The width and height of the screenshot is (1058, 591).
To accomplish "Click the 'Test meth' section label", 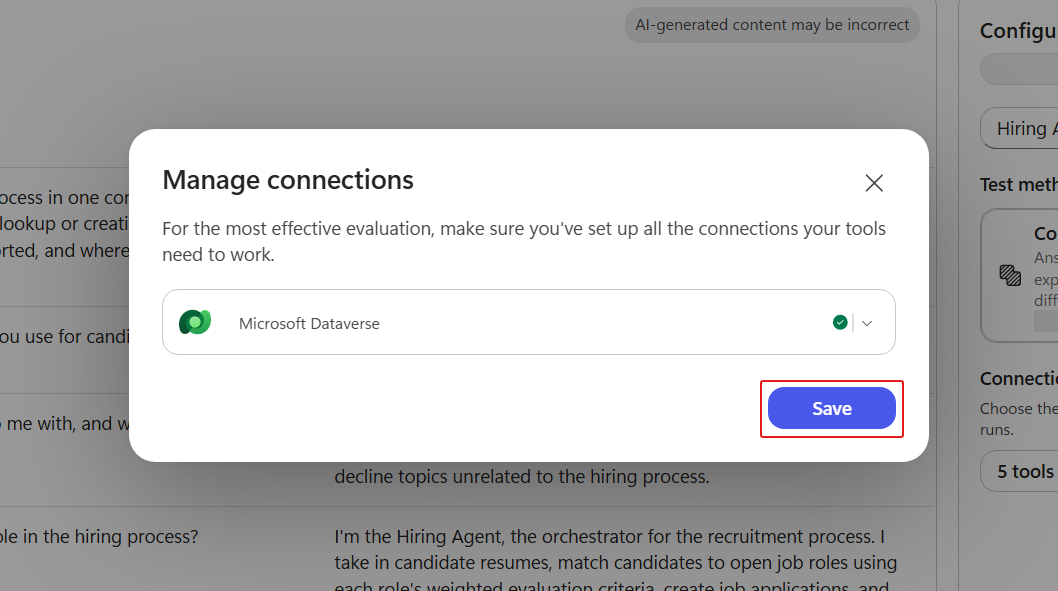I will pos(1019,185).
